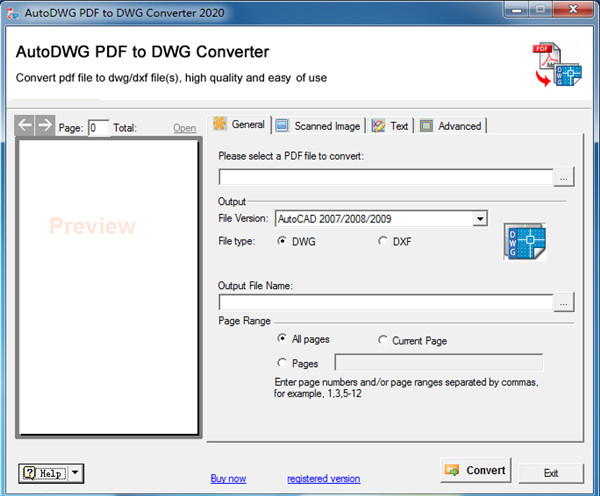Click the Text tab pencil icon

[378, 126]
